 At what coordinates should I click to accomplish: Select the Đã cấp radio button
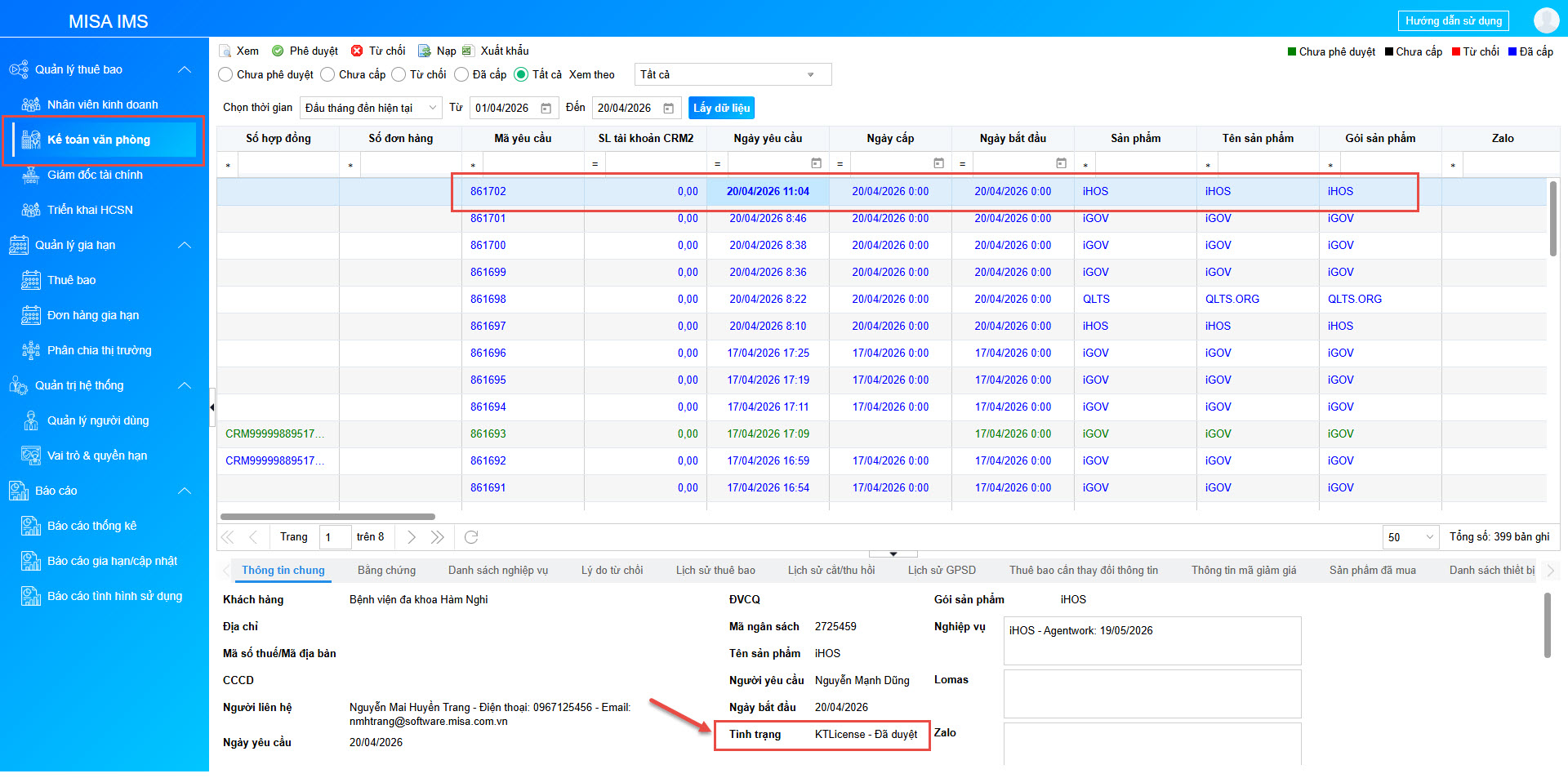[461, 75]
